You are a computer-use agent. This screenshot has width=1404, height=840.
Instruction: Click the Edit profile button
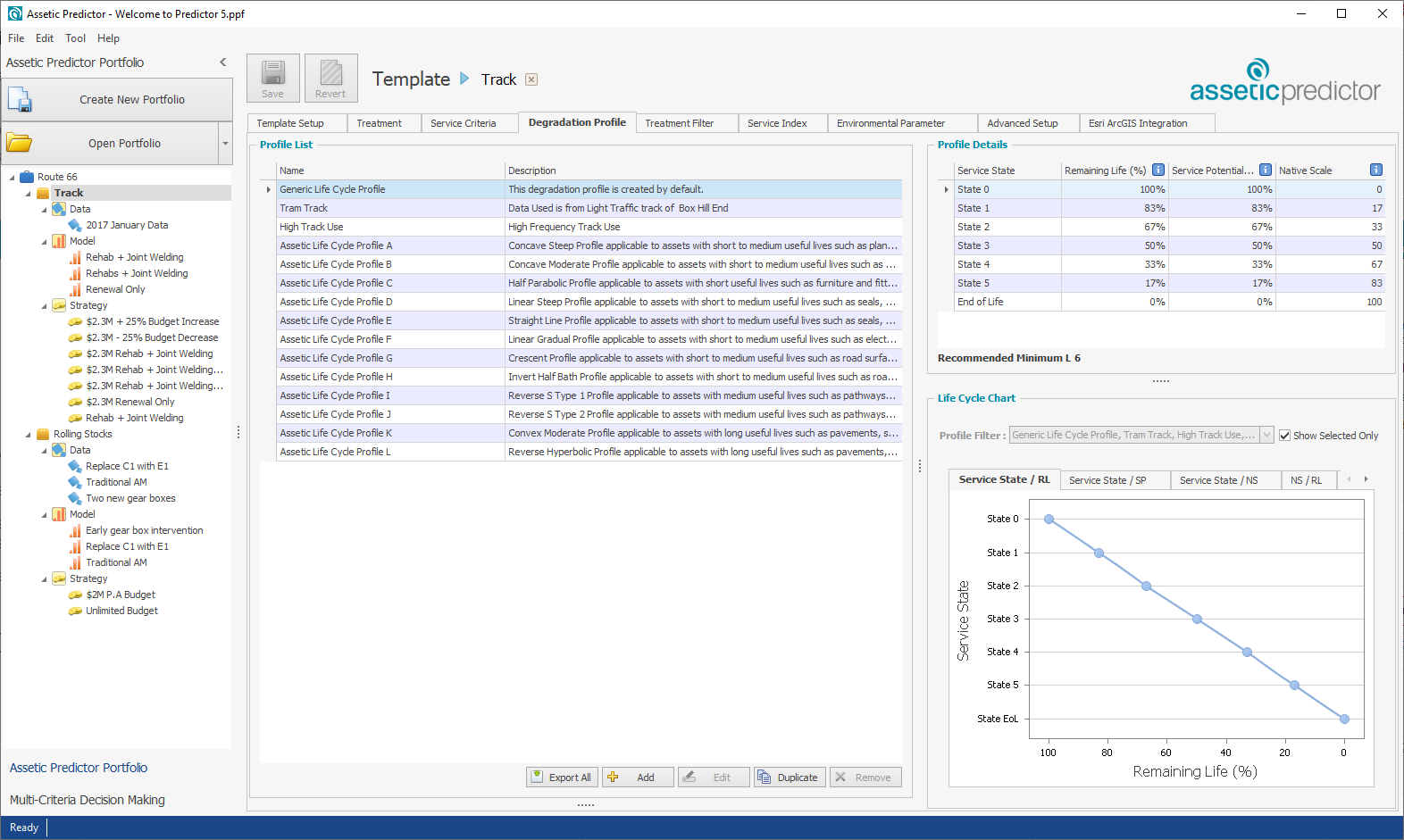point(713,778)
